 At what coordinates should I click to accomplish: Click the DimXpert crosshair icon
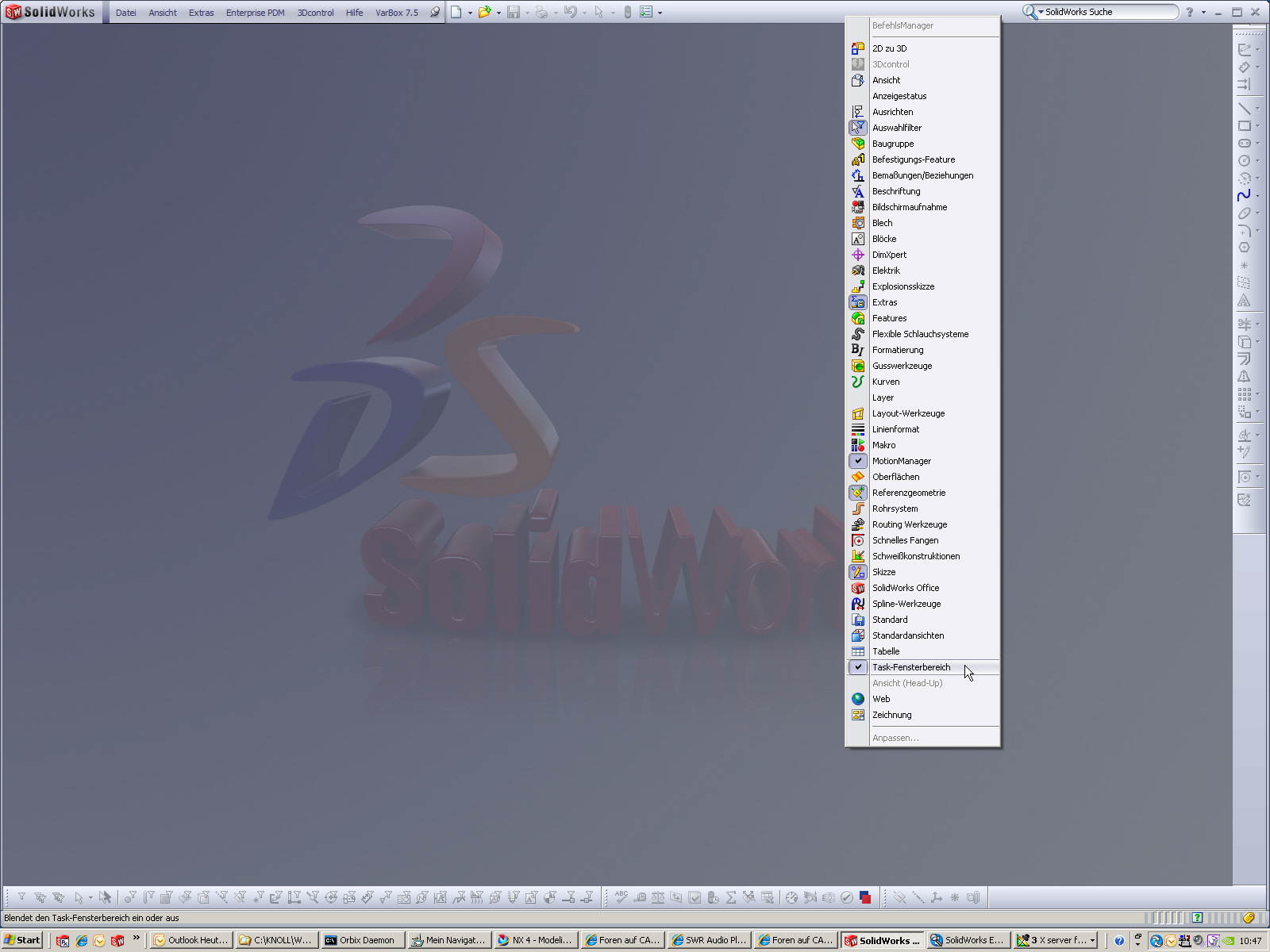point(858,255)
